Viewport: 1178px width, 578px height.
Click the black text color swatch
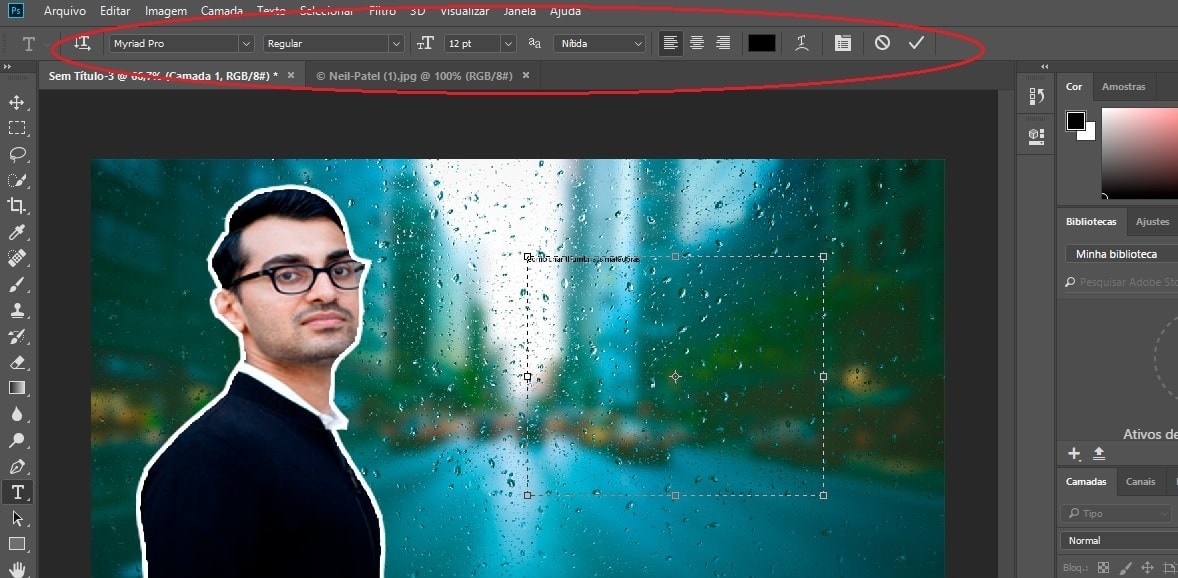click(x=762, y=43)
